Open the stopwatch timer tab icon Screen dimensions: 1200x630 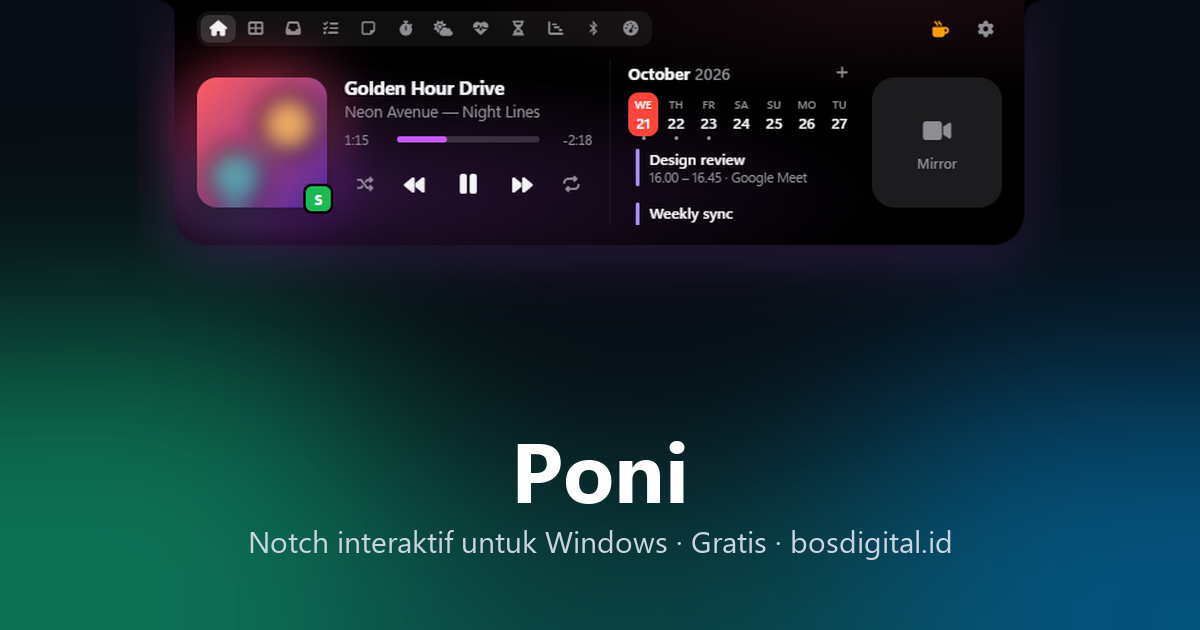[x=405, y=29]
